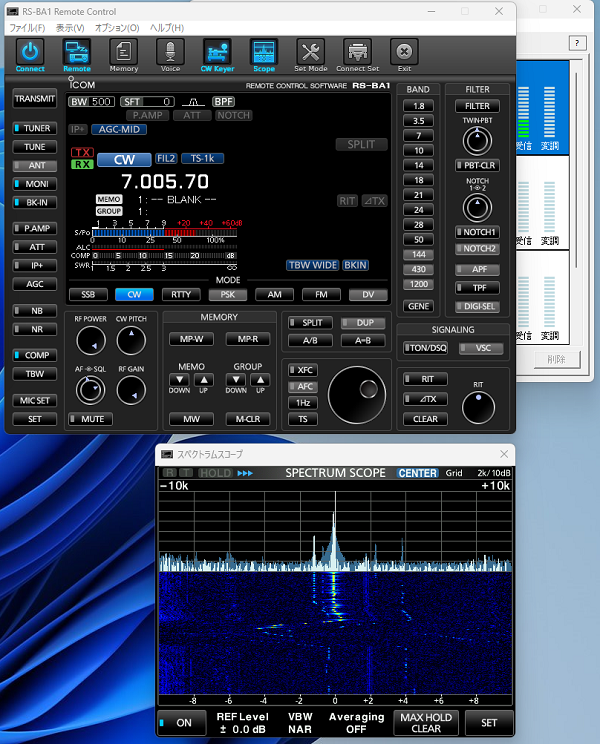Click the help question mark in background window
This screenshot has width=600, height=744.
point(577,43)
